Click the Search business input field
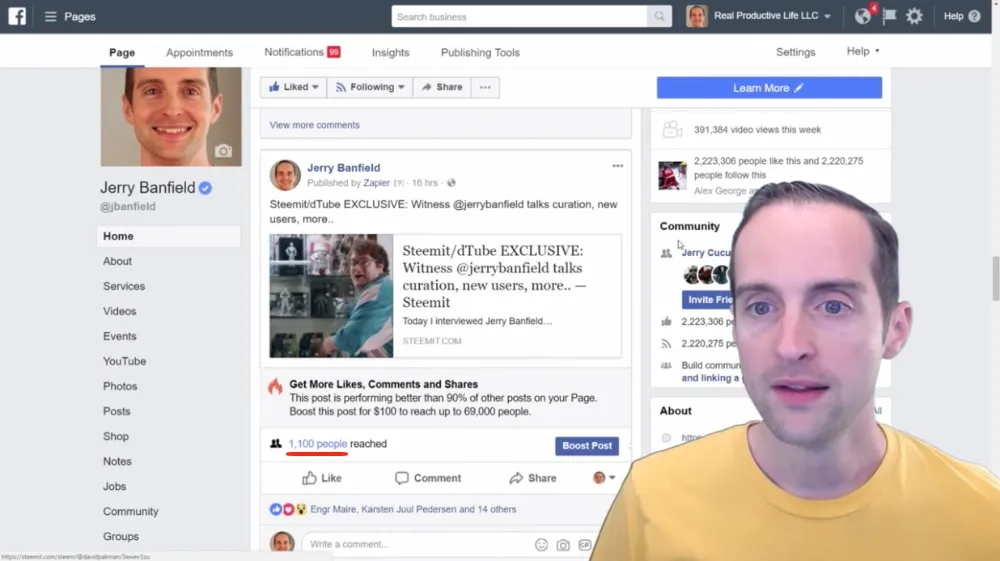1000x561 pixels. [x=519, y=17]
